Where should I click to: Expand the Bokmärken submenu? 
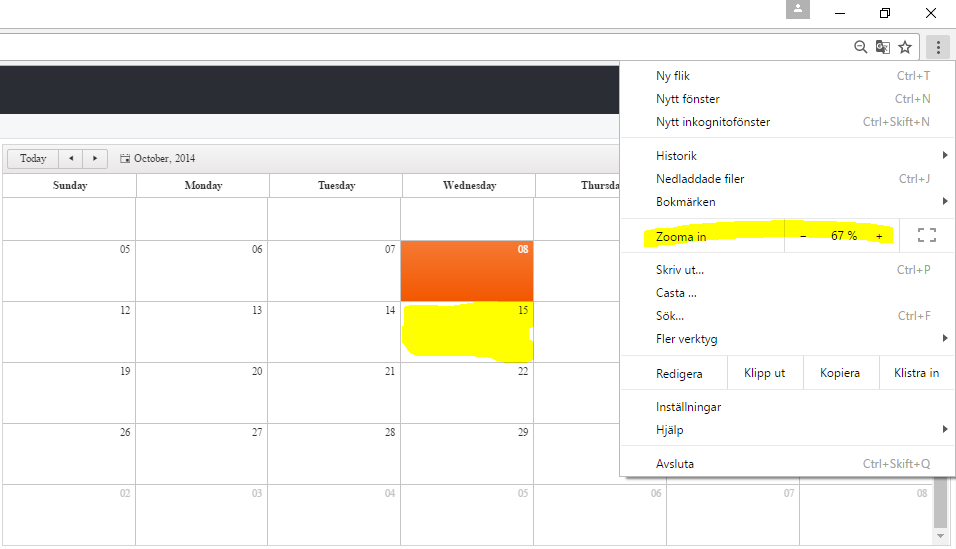[x=787, y=202]
